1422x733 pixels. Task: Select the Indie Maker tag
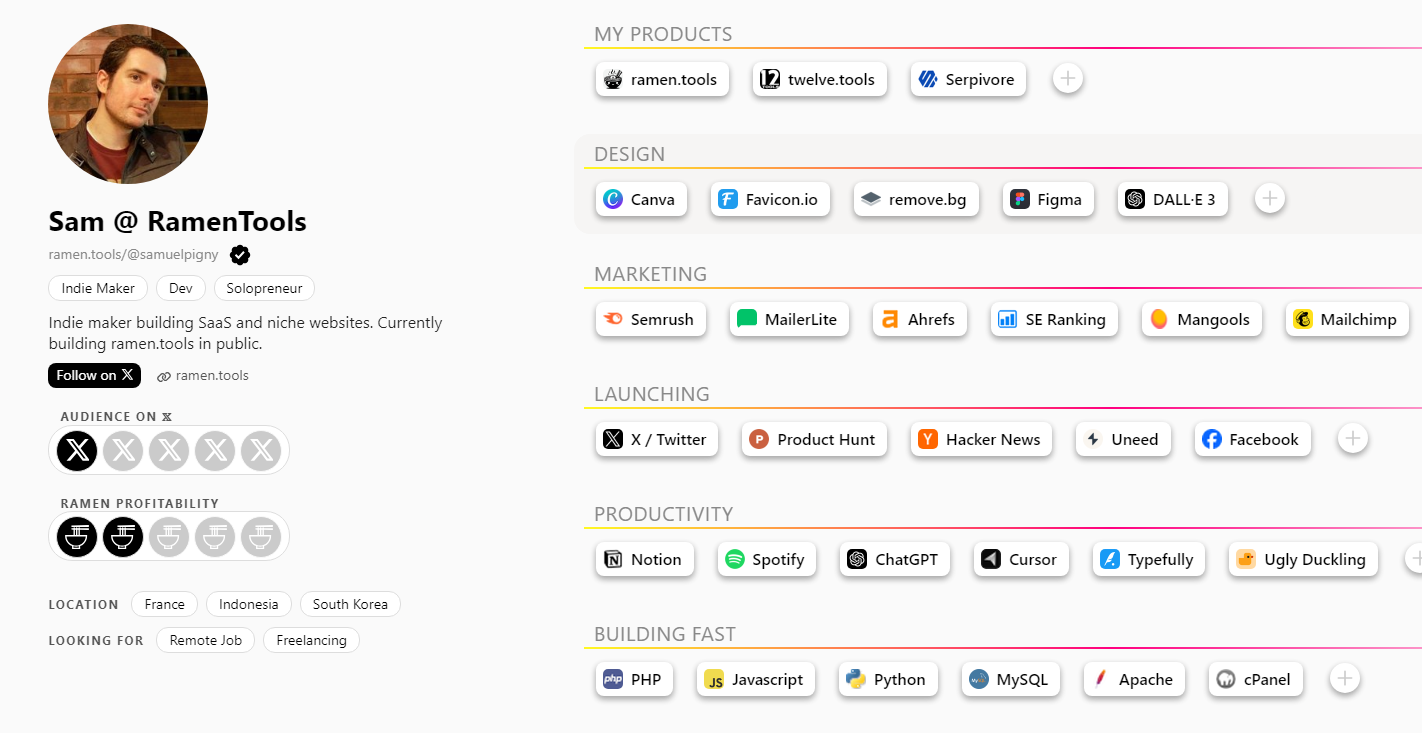click(98, 288)
